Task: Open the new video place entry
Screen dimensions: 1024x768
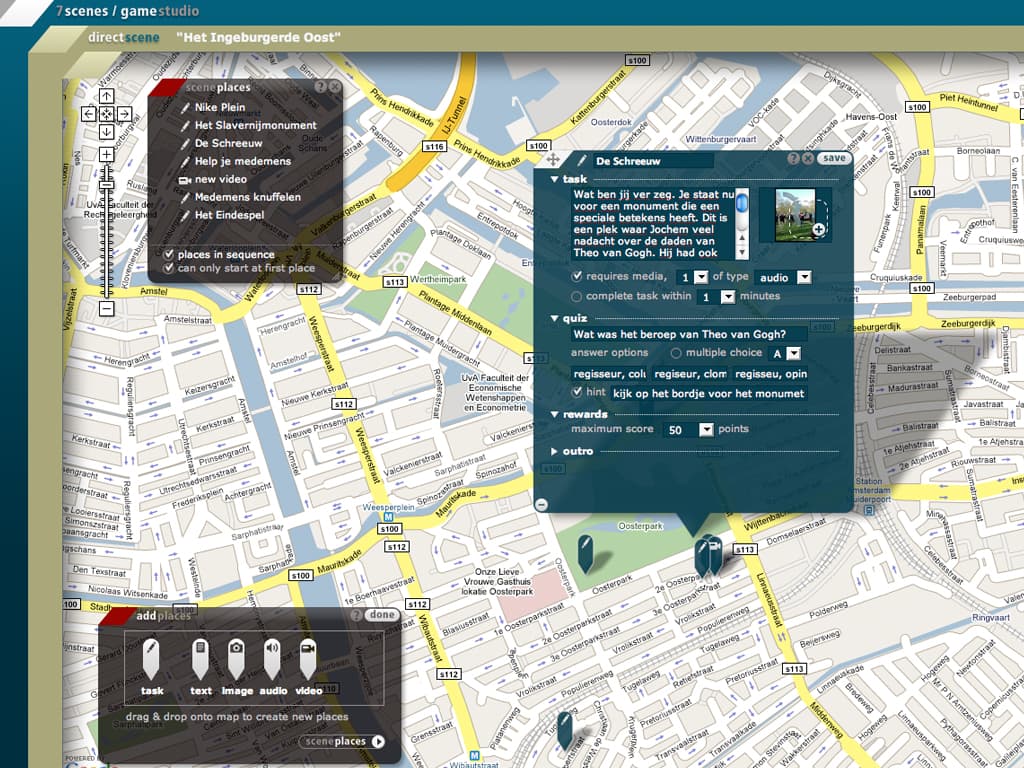Action: click(x=222, y=179)
